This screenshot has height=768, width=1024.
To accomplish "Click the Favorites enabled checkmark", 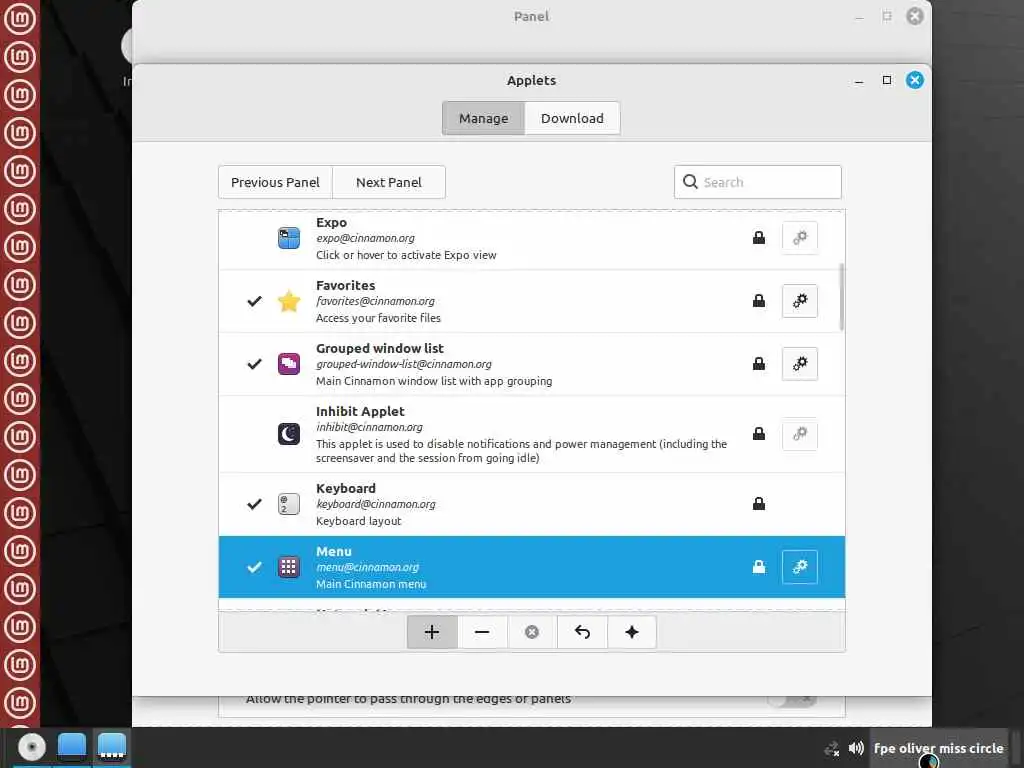I will (254, 301).
